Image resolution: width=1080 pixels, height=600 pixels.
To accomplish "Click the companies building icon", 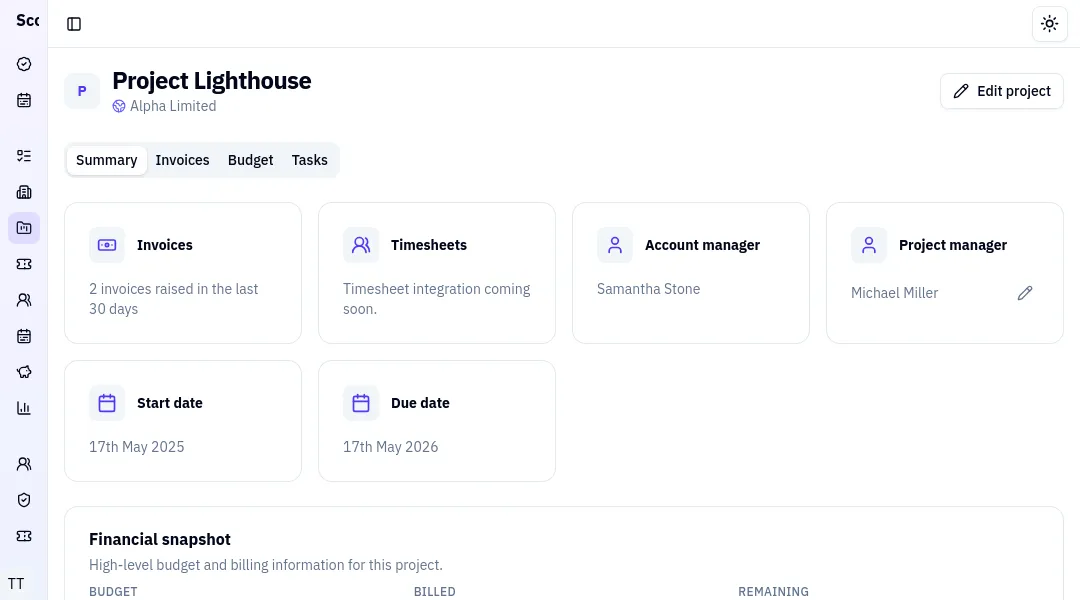I will (x=24, y=192).
